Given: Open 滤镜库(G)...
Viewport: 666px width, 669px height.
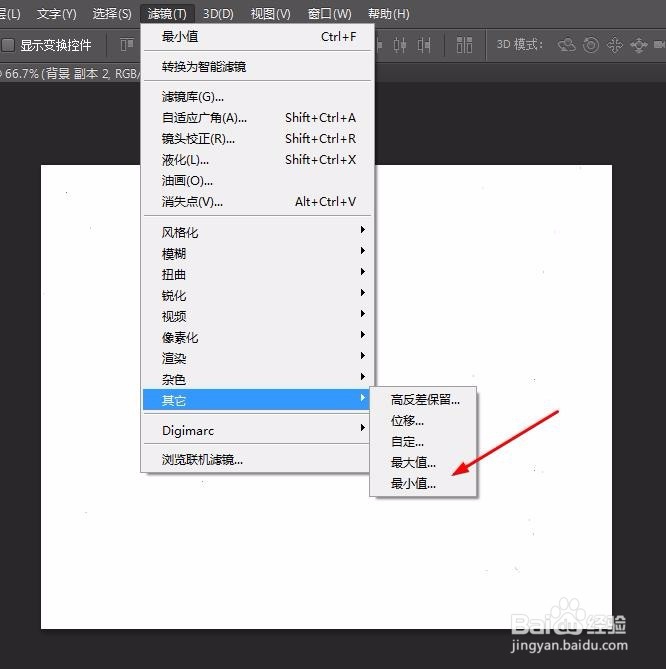Looking at the screenshot, I should 258,97.
